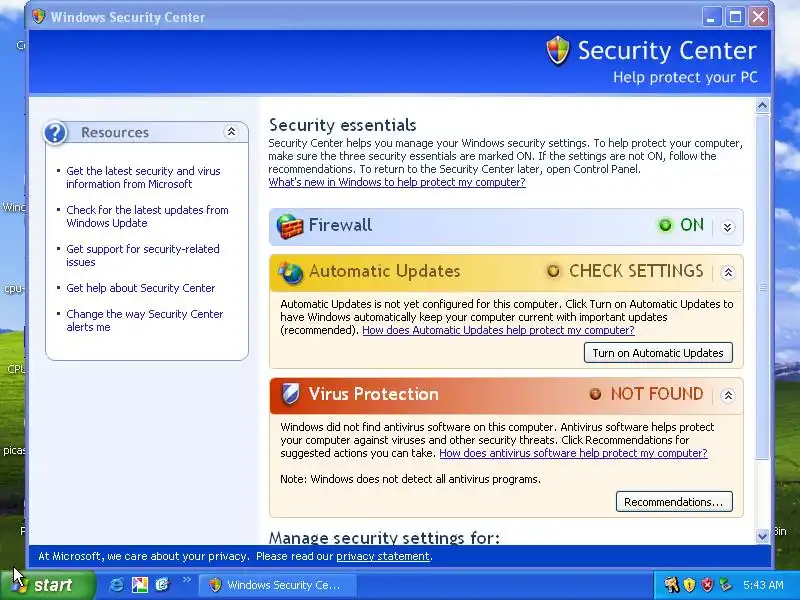Screen dimensions: 800x600
Task: Click the green ON status light for Firewall
Action: click(x=665, y=225)
